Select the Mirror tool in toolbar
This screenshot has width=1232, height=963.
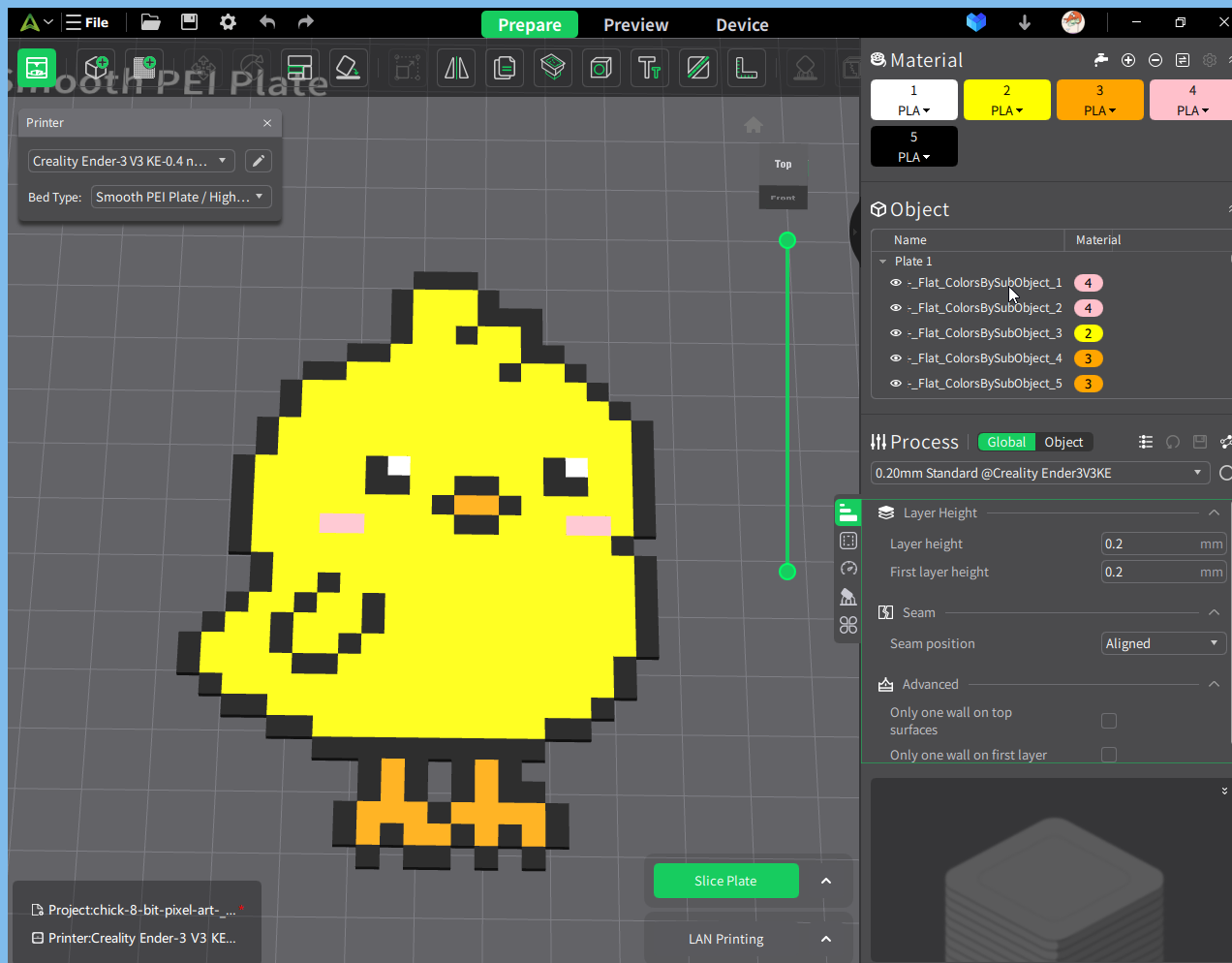tap(456, 68)
